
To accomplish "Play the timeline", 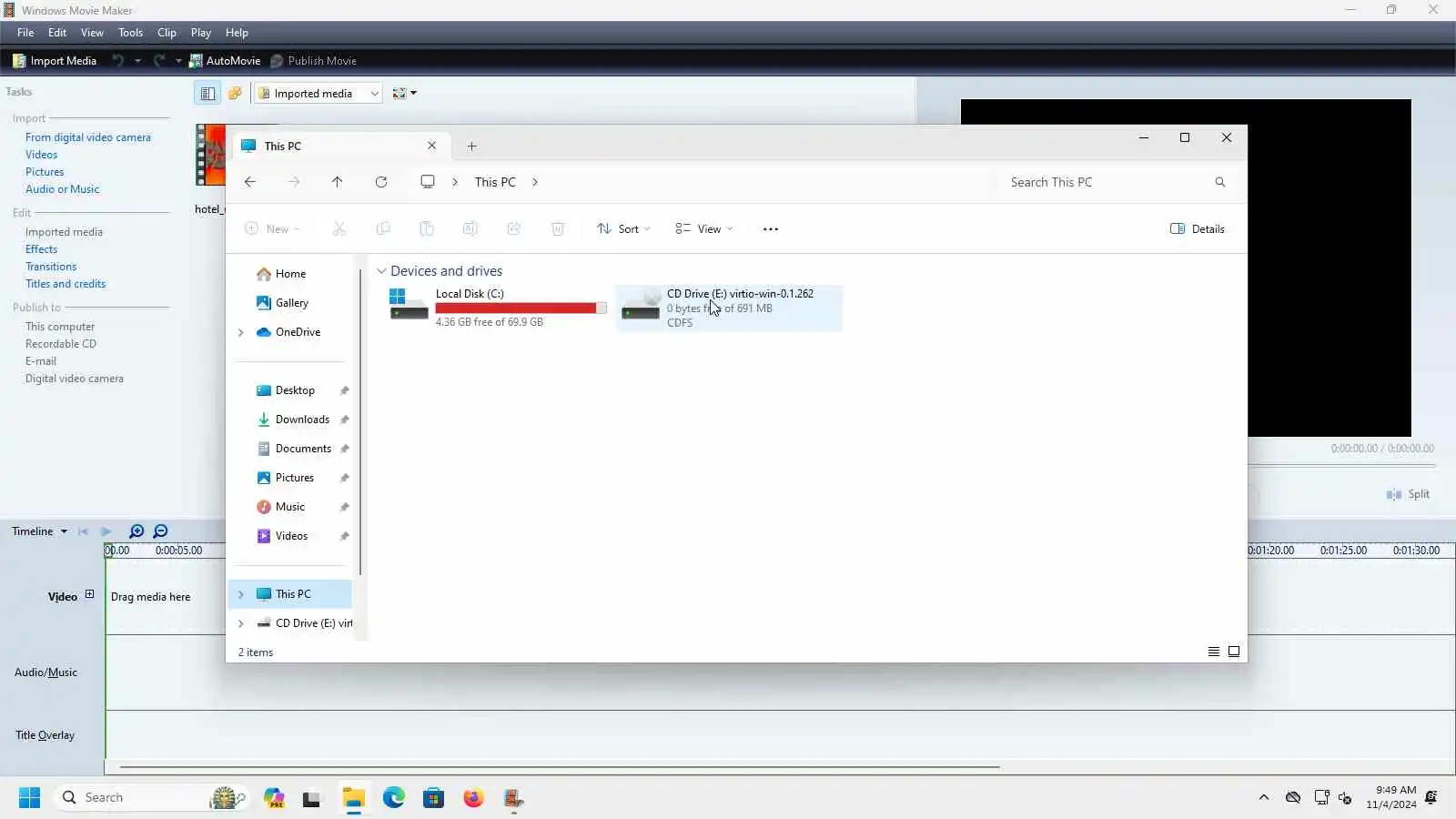I will click(106, 531).
